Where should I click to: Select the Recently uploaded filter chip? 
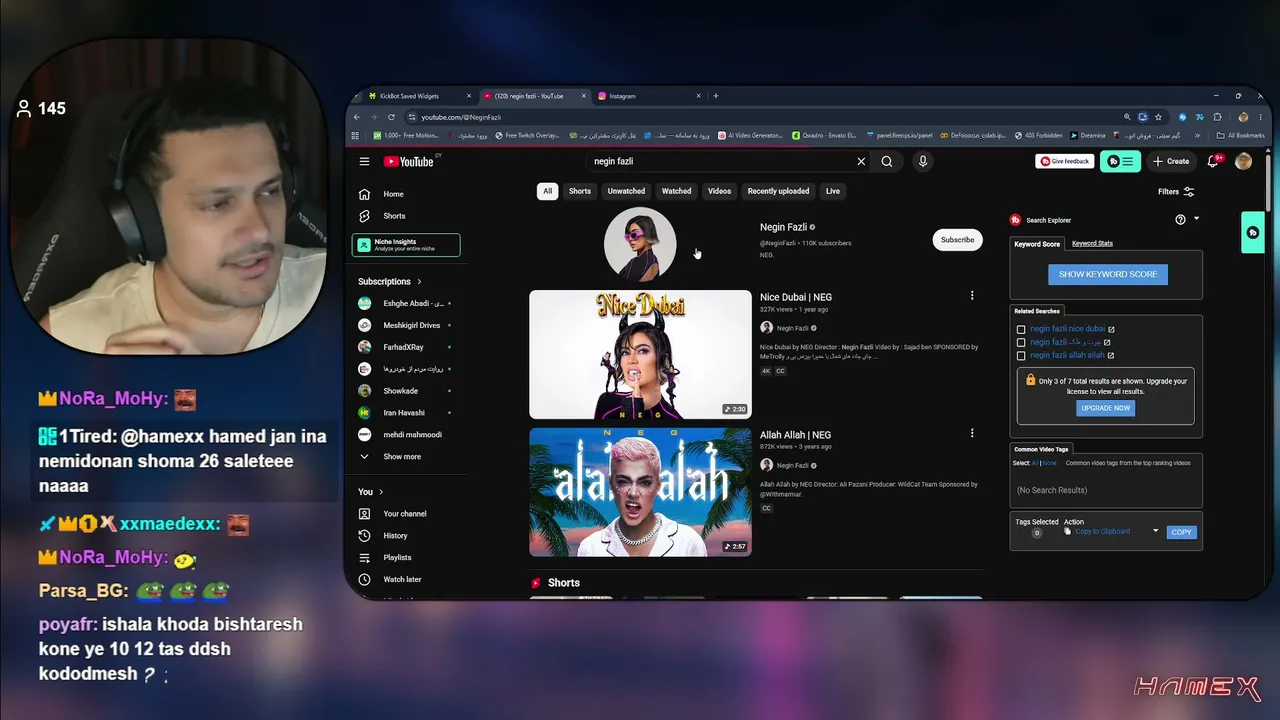tap(778, 191)
